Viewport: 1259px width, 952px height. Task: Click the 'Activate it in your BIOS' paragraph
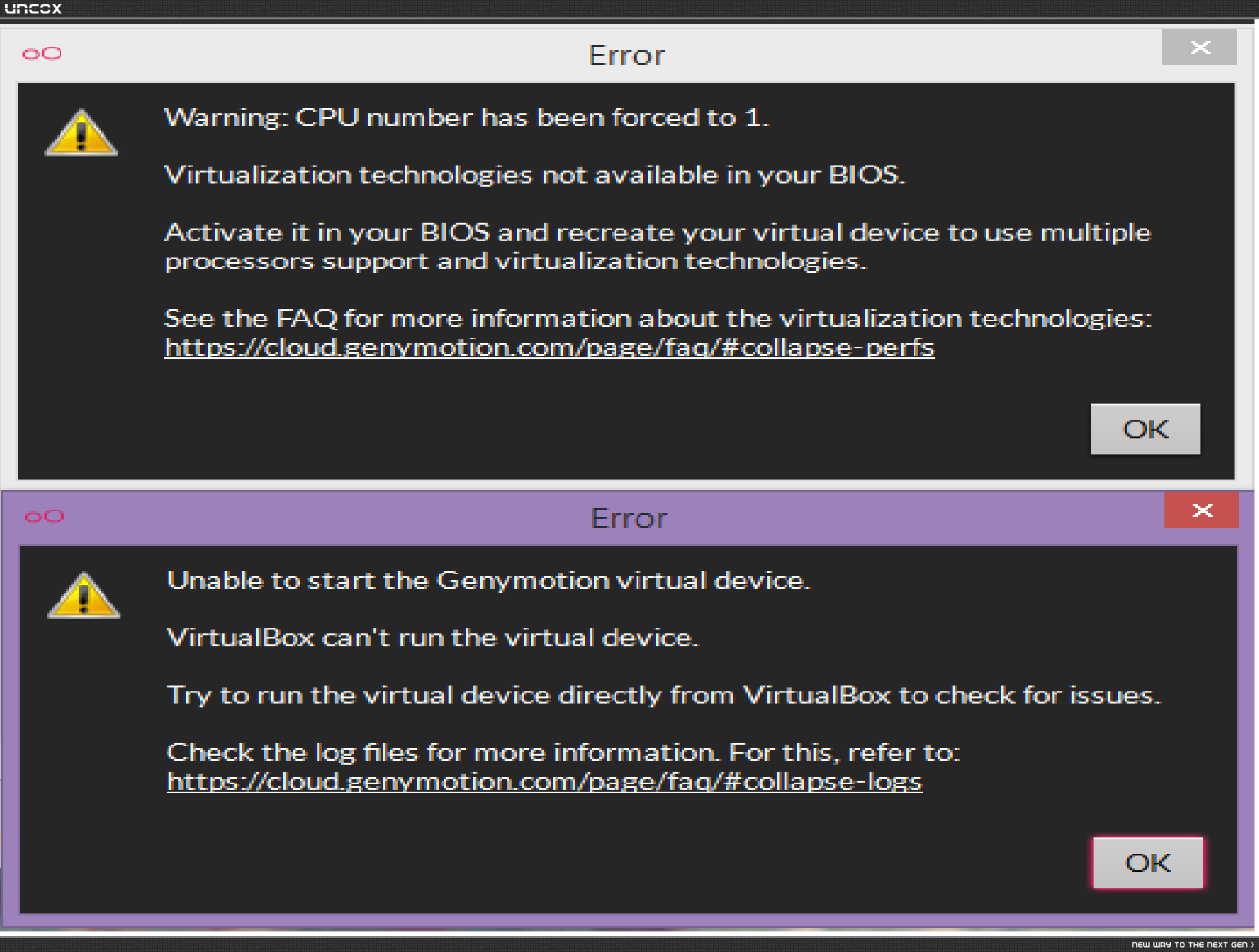[x=658, y=247]
